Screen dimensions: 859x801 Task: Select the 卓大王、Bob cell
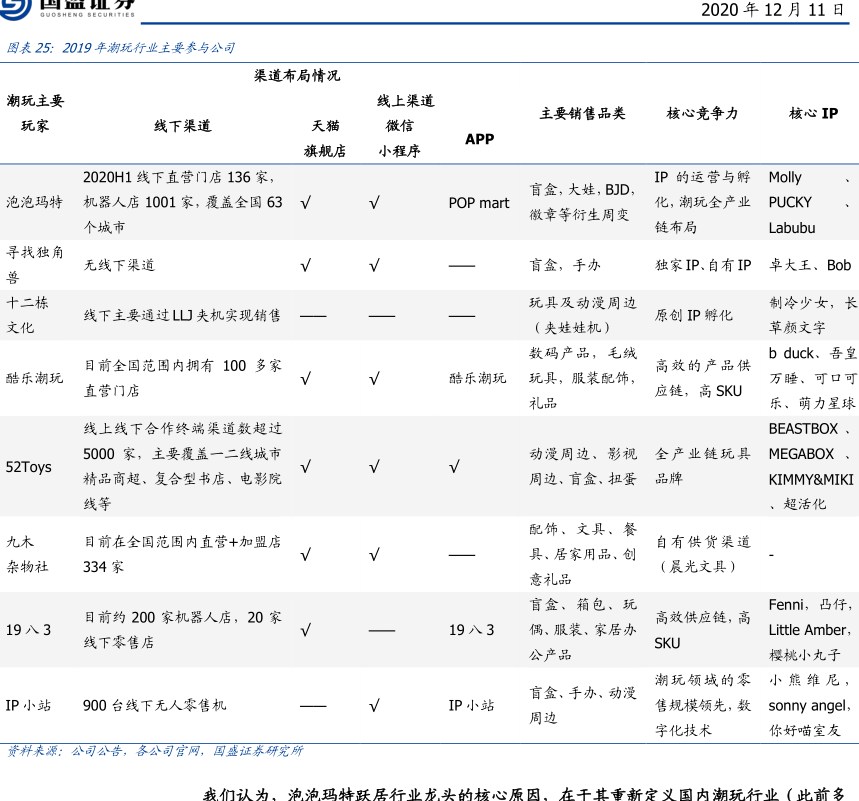coord(810,265)
